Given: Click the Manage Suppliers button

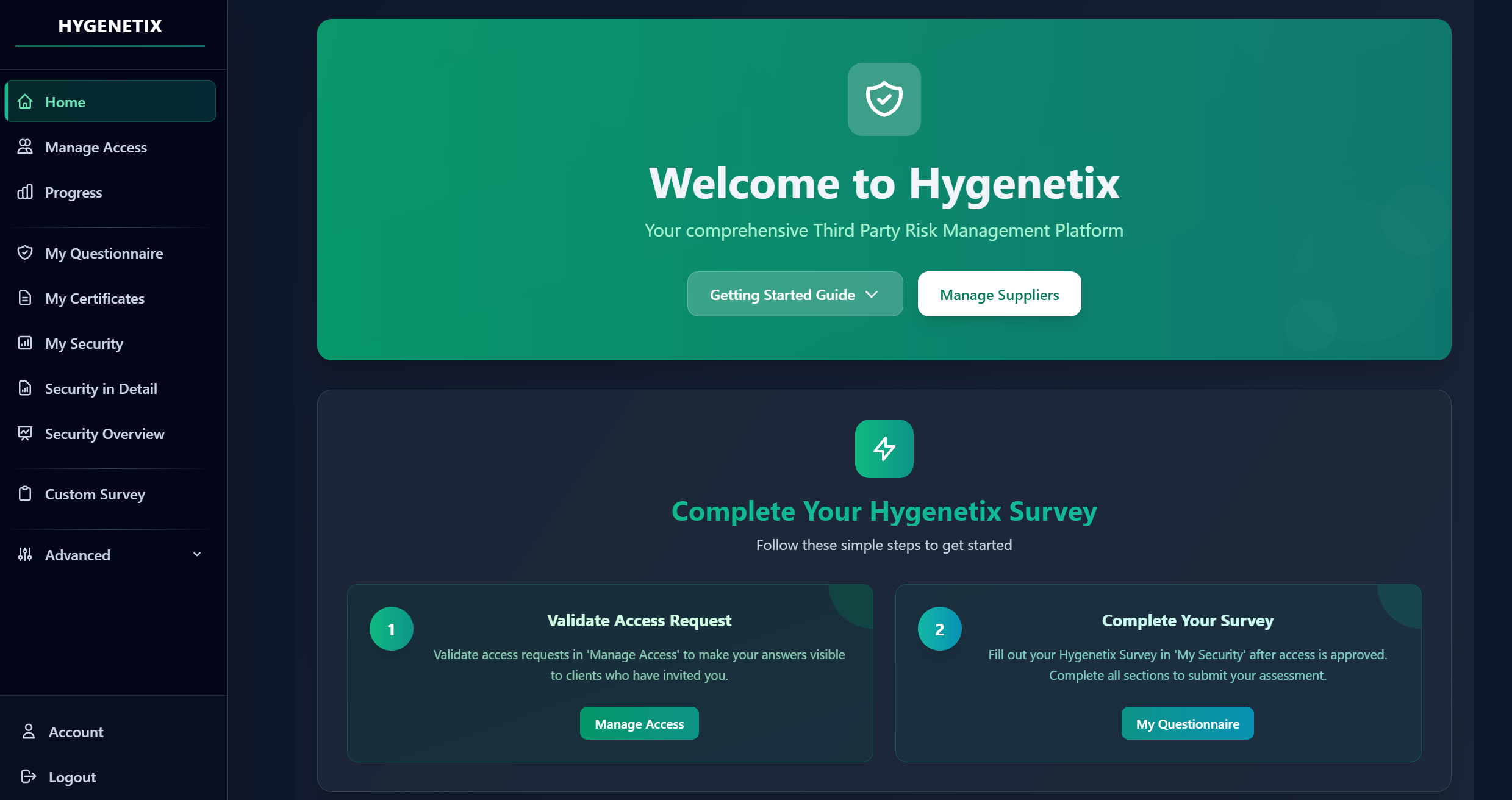Looking at the screenshot, I should coord(999,294).
